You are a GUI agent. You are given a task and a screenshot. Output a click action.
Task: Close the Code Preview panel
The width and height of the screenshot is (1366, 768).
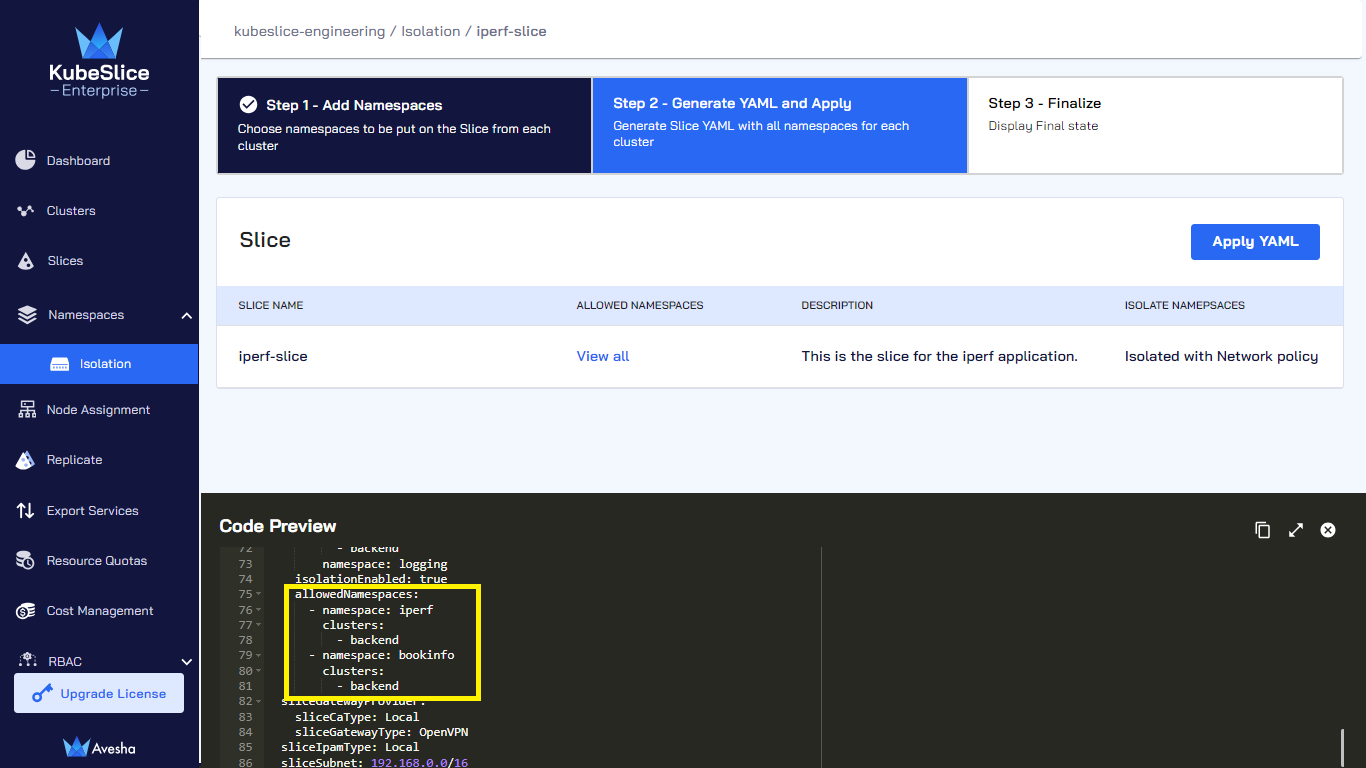coord(1328,530)
